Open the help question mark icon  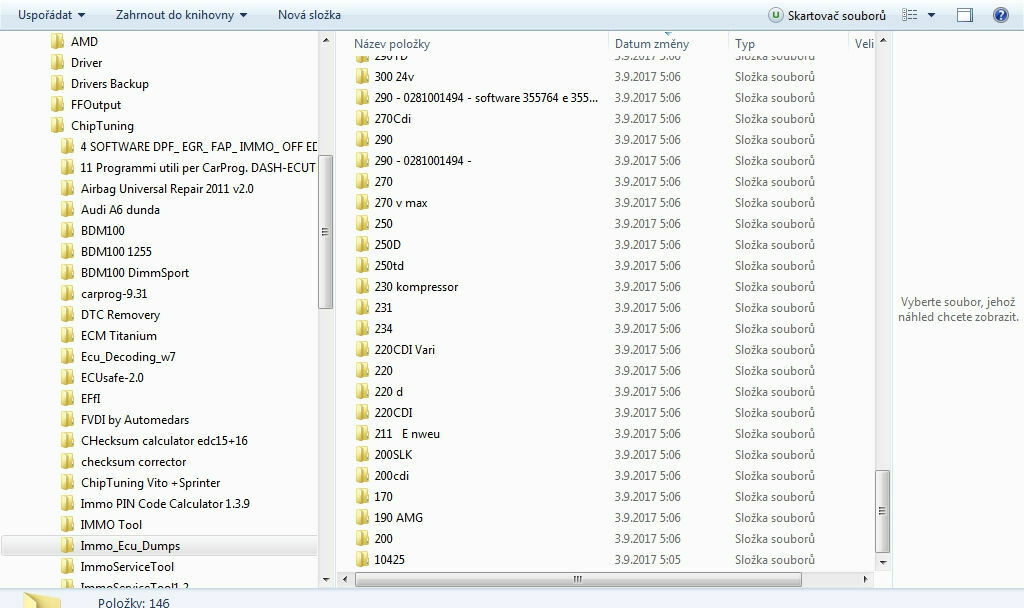[x=1000, y=15]
